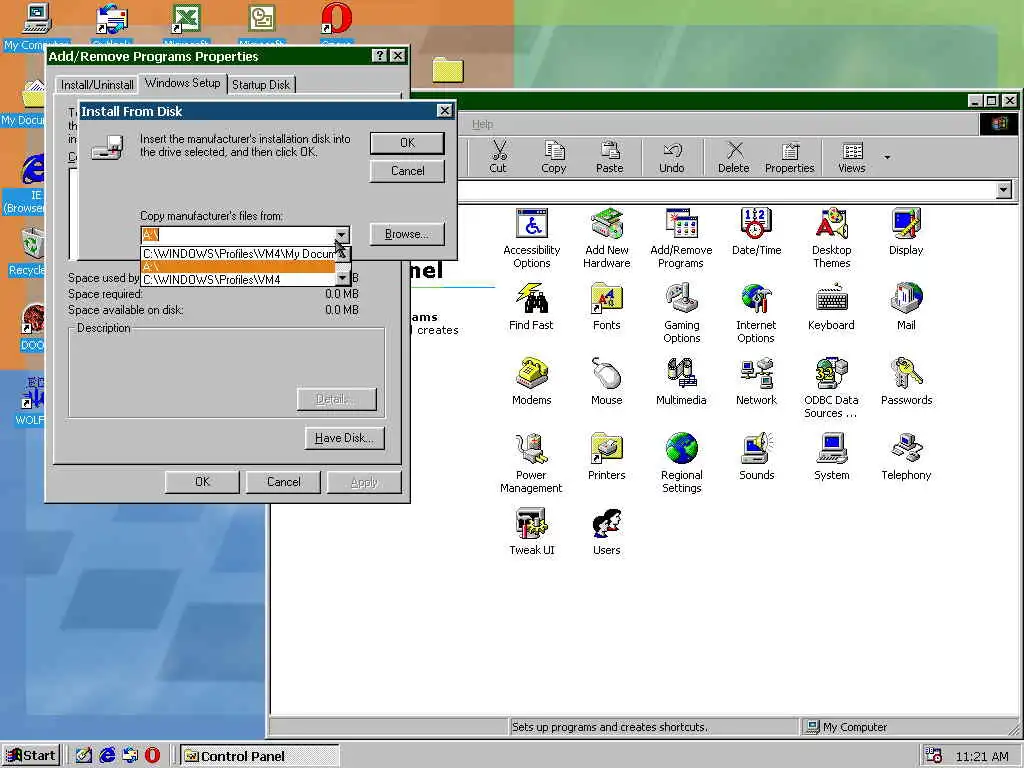The height and width of the screenshot is (768, 1024).
Task: Click the Properties toolbar button
Action: click(790, 157)
